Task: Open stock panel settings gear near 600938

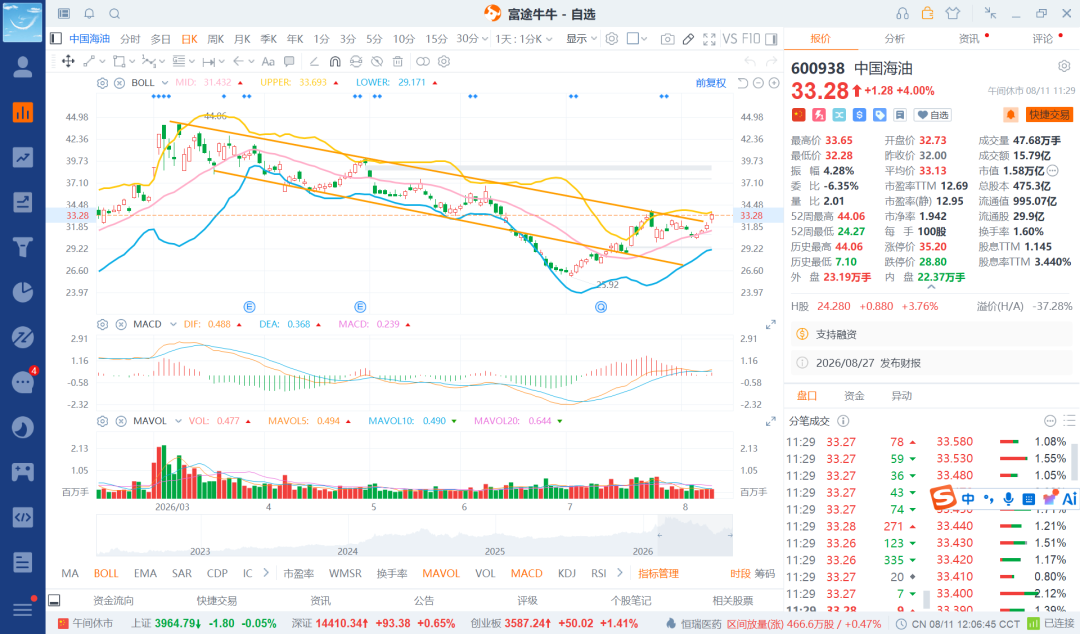Action: 1064,66
